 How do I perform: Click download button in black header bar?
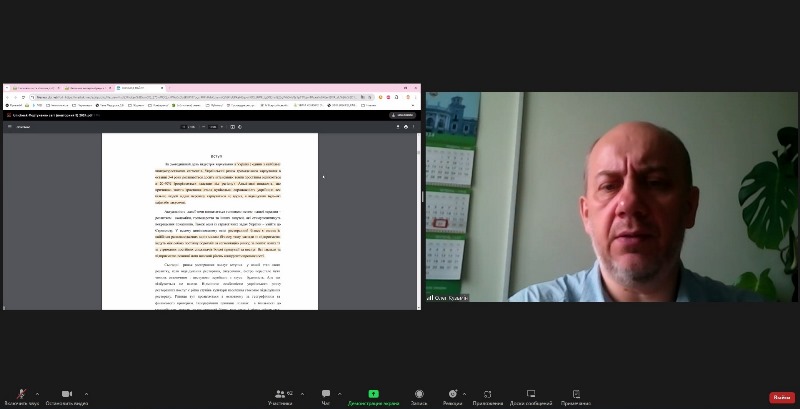point(402,115)
